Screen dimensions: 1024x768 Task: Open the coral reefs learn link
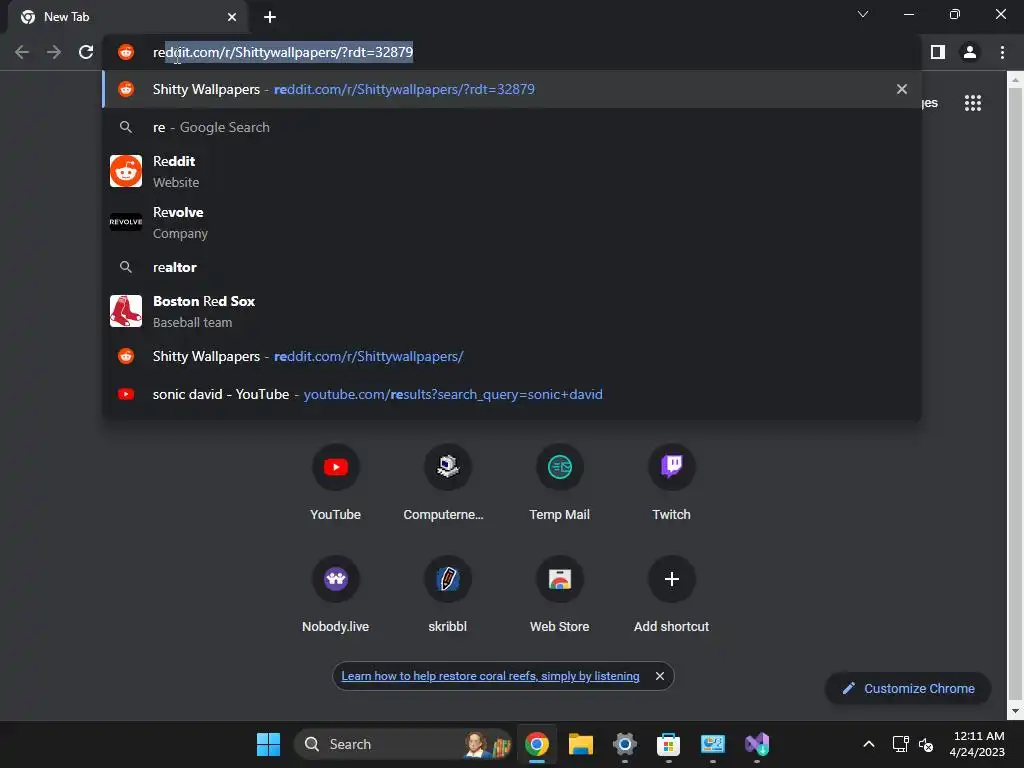(490, 676)
